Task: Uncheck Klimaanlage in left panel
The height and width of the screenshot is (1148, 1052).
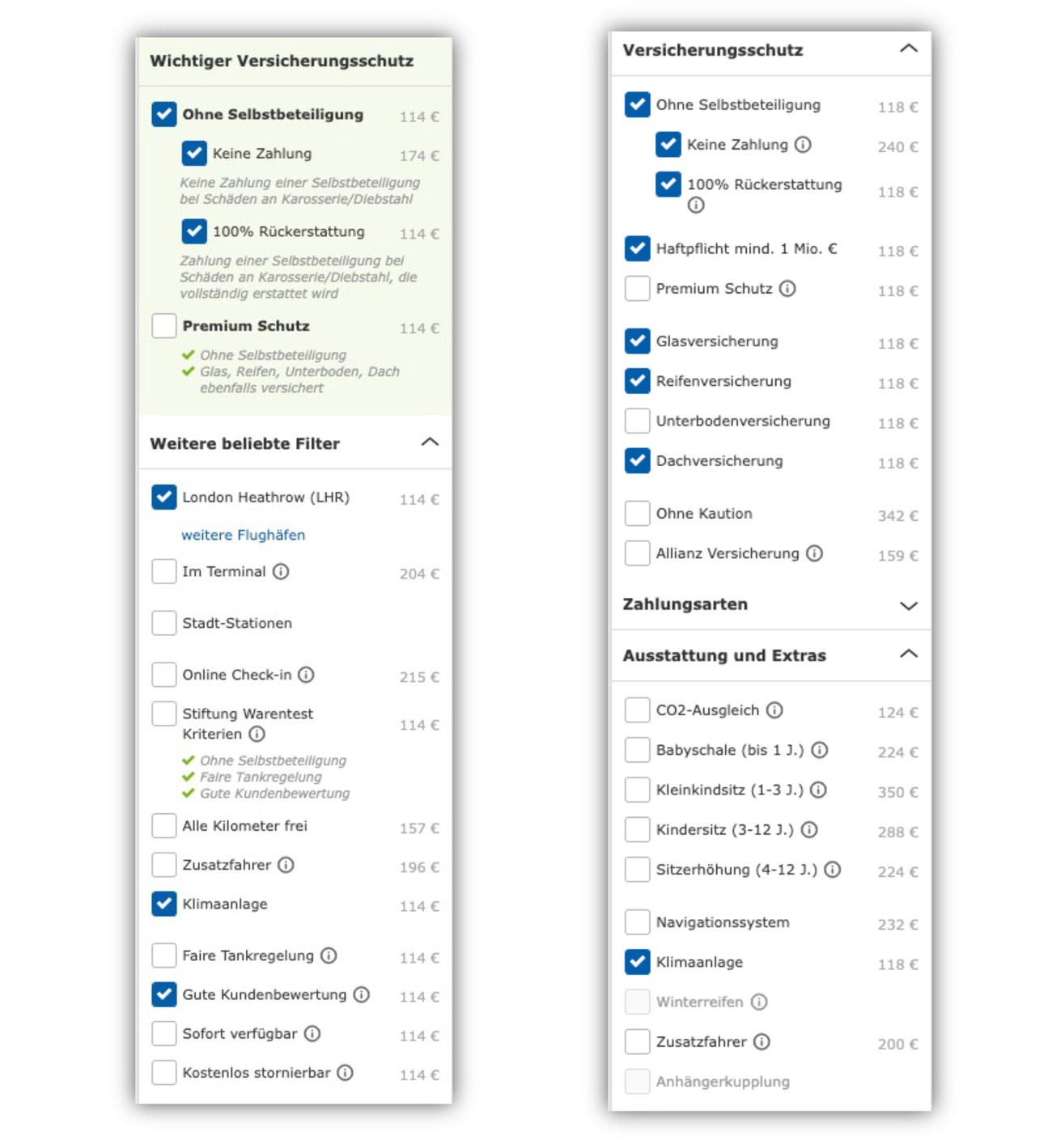Action: click(164, 904)
